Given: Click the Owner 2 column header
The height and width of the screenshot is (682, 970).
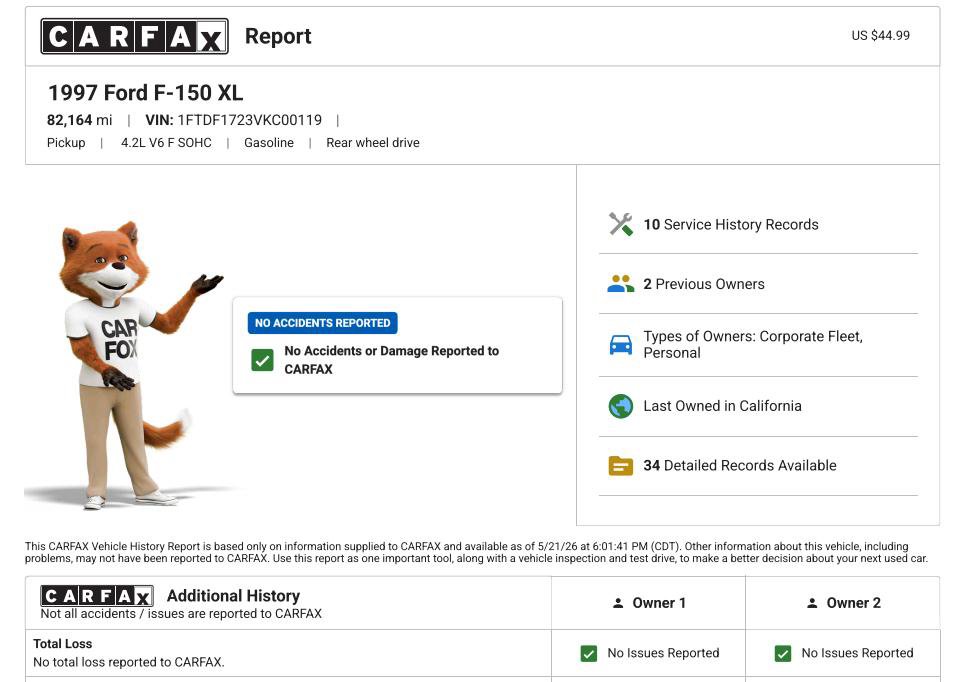Looking at the screenshot, I should pos(843,603).
